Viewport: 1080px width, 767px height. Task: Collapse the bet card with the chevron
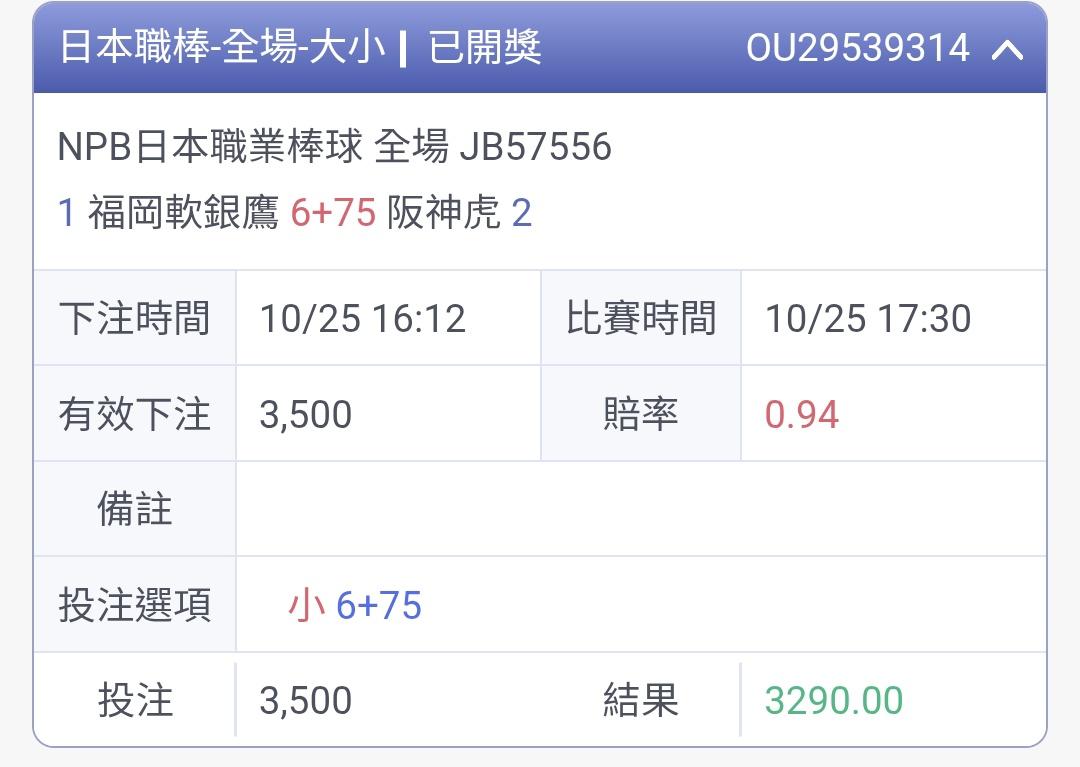point(1007,49)
